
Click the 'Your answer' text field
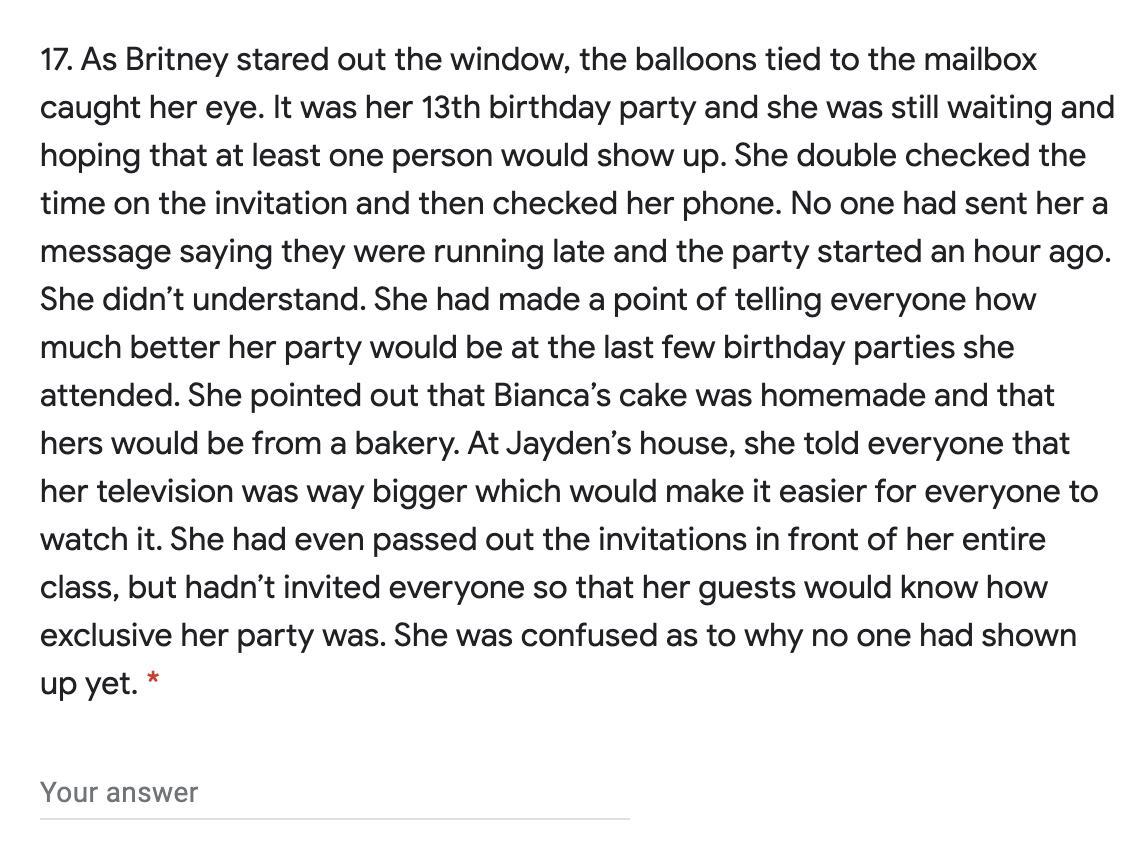tap(334, 792)
